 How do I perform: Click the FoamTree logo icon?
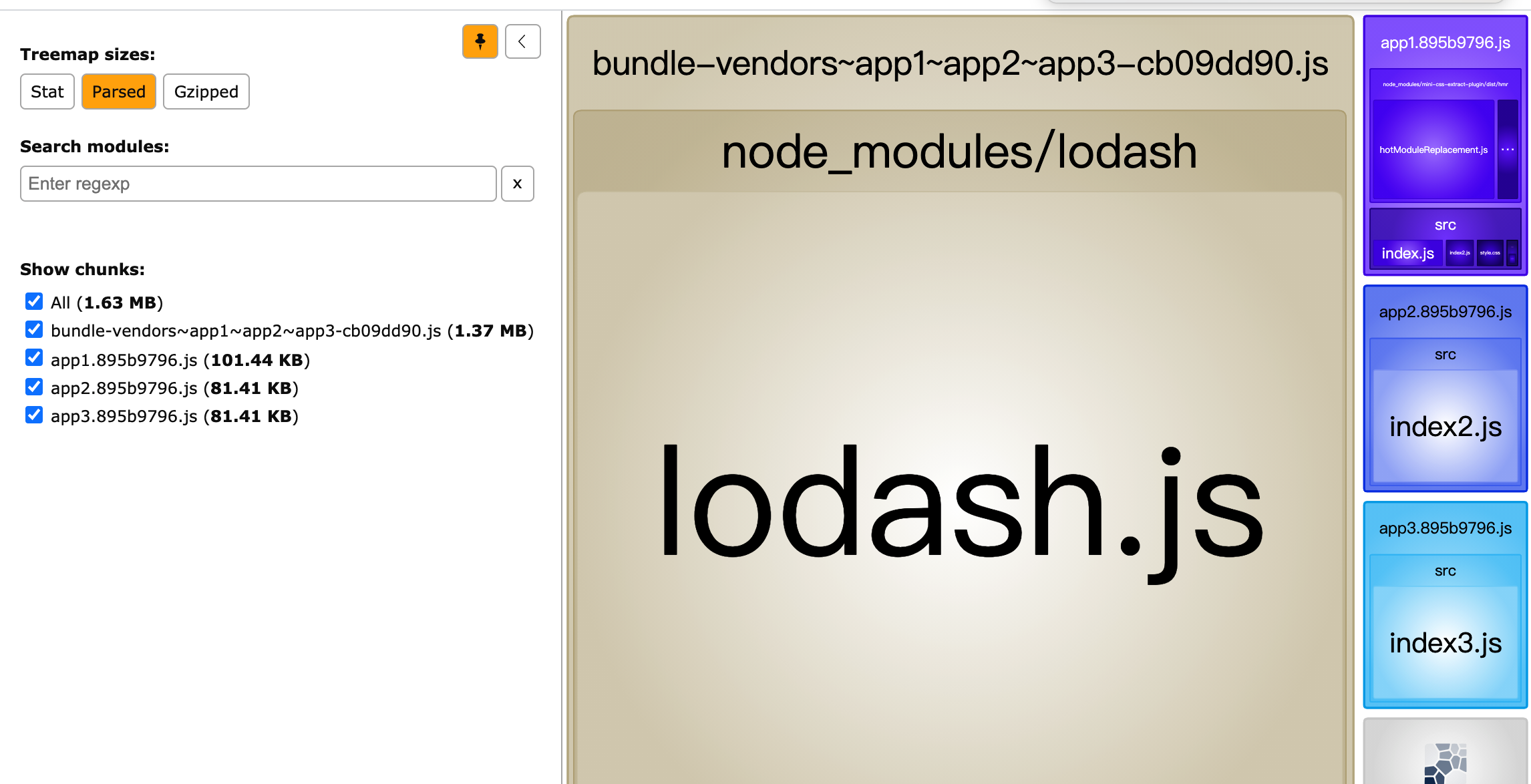(x=1445, y=763)
